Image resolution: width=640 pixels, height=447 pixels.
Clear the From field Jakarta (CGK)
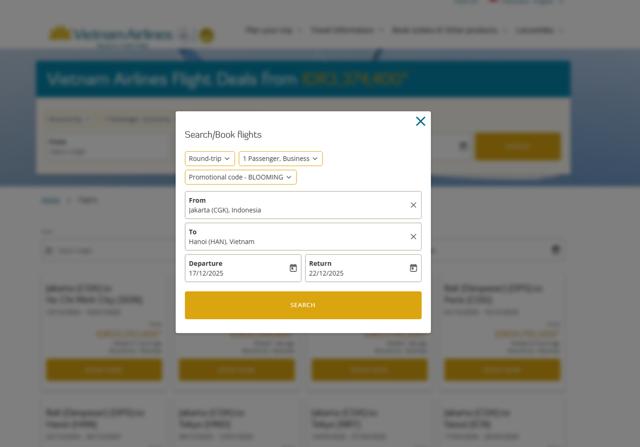click(413, 205)
